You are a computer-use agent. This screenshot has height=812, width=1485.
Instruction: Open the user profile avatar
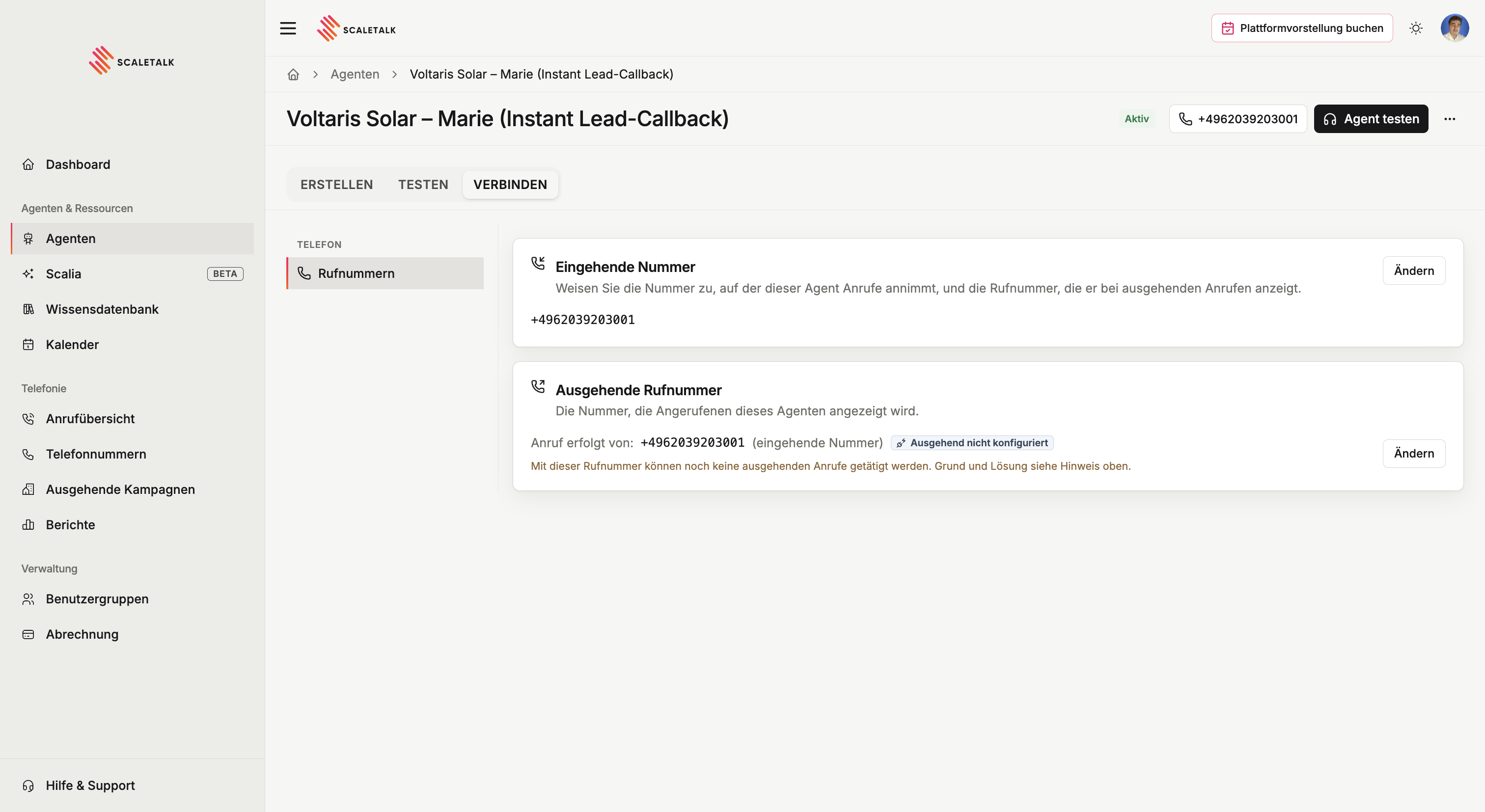pyautogui.click(x=1455, y=28)
